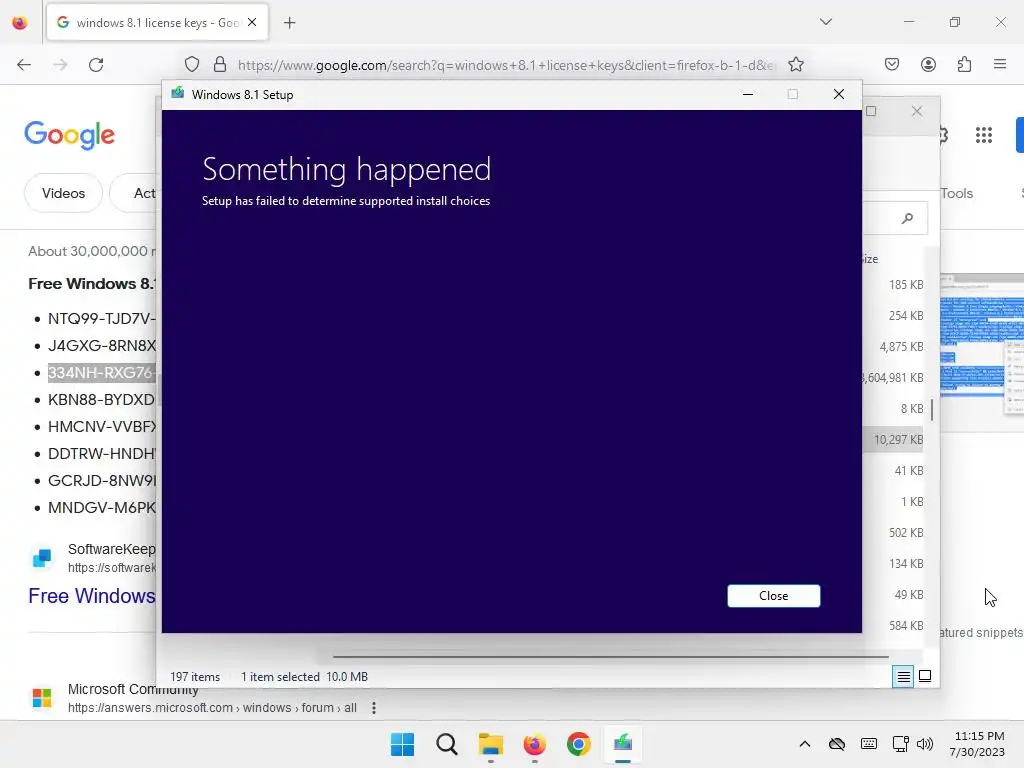Switch File Explorer to large icons view
This screenshot has height=768, width=1024.
click(925, 676)
